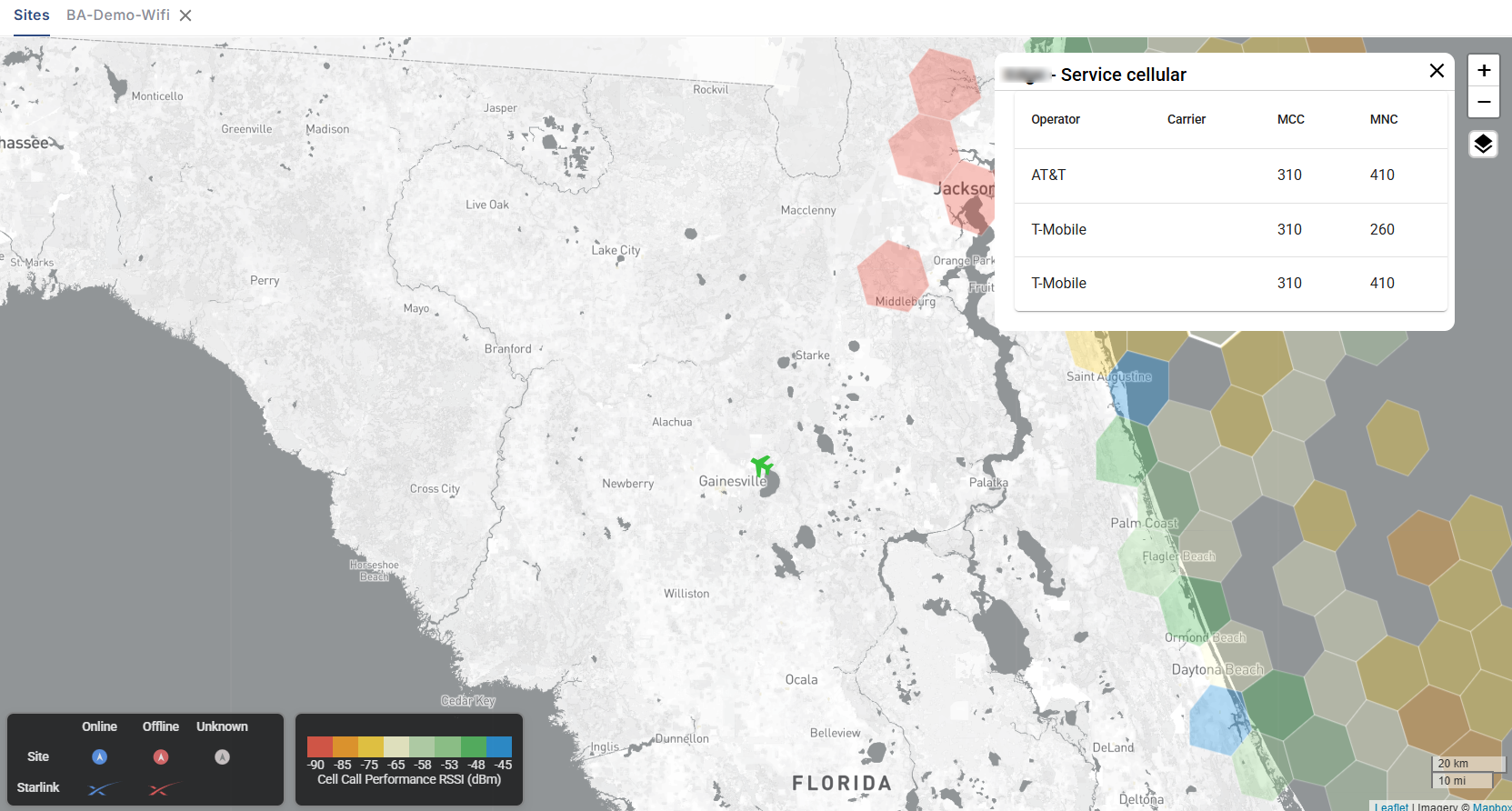Open the Leaflet attribution link

coord(1391,806)
